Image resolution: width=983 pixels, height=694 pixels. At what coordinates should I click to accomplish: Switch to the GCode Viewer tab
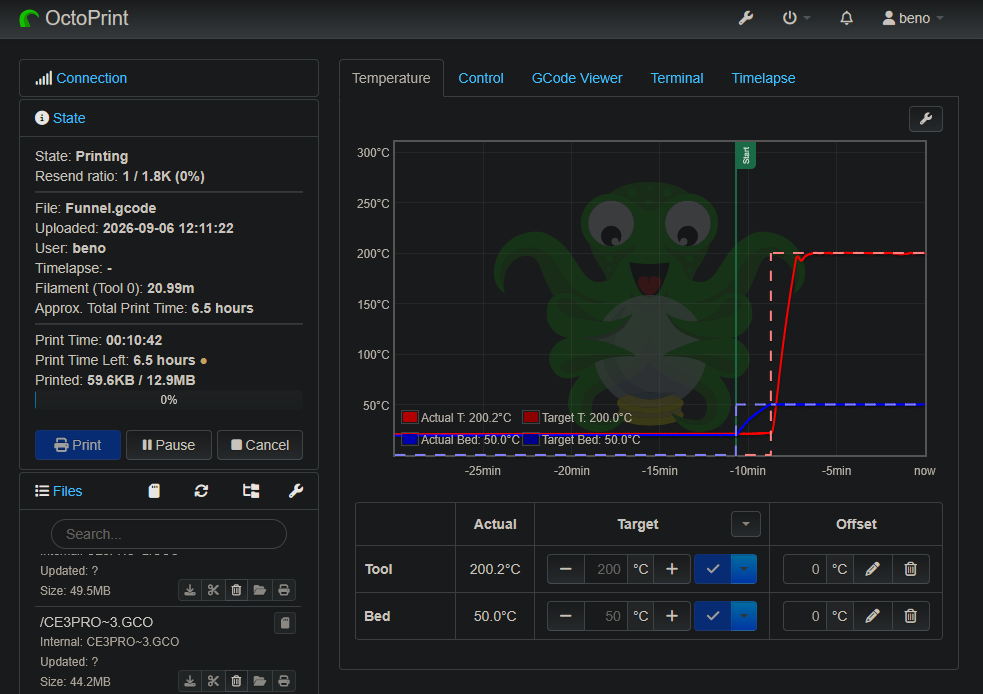[x=577, y=78]
